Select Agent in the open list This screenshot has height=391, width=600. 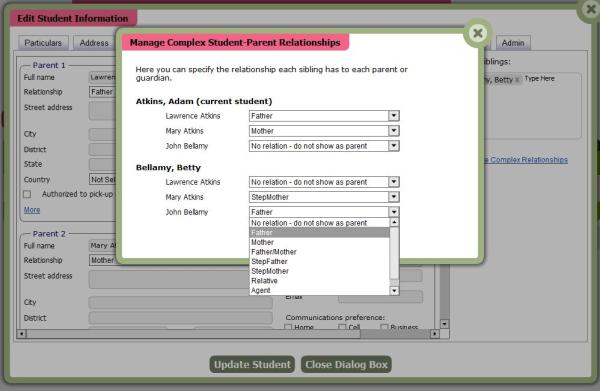(319, 290)
